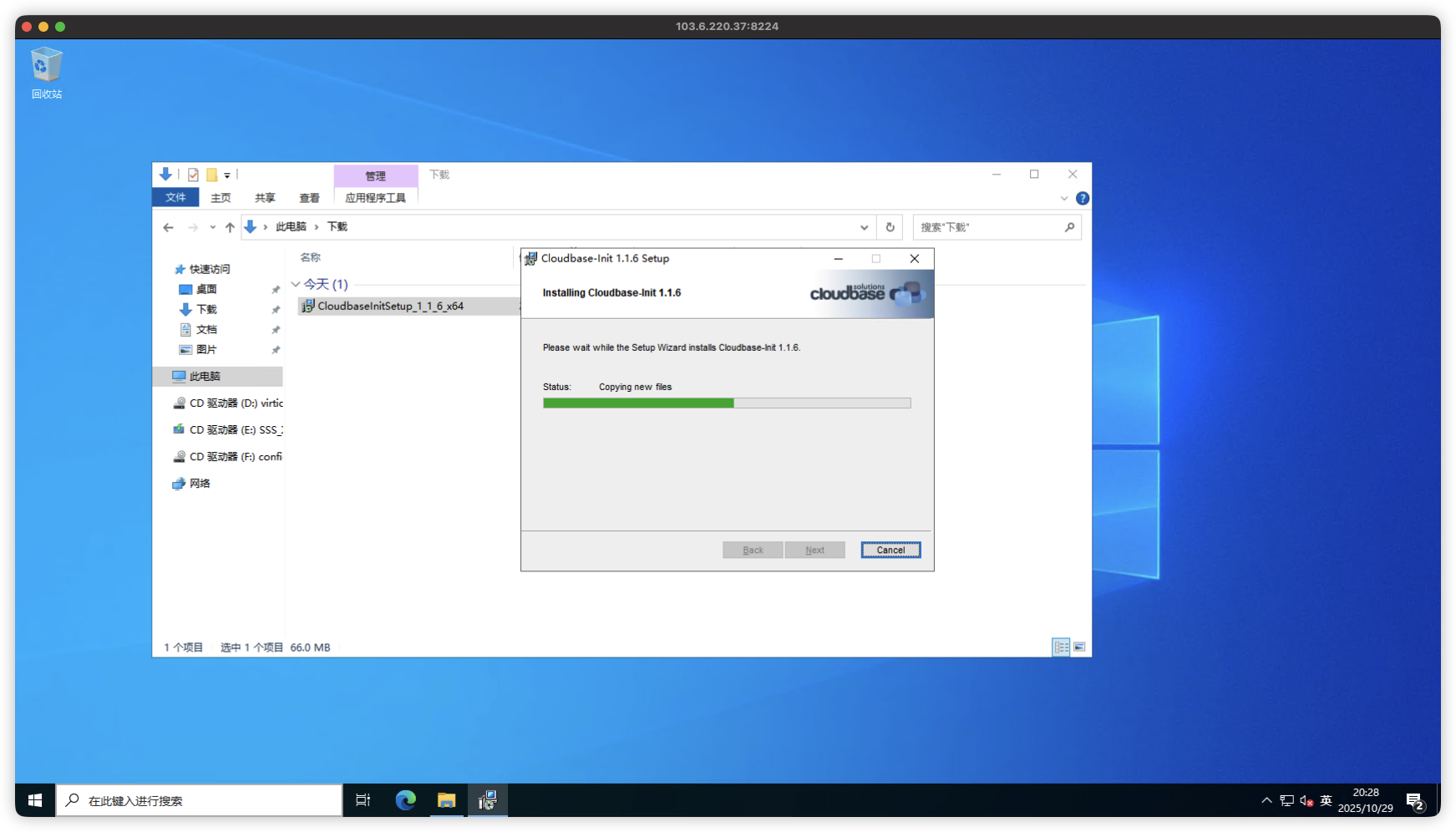1456x832 pixels.
Task: Switch to the 查看 ribbon tab
Action: (309, 198)
